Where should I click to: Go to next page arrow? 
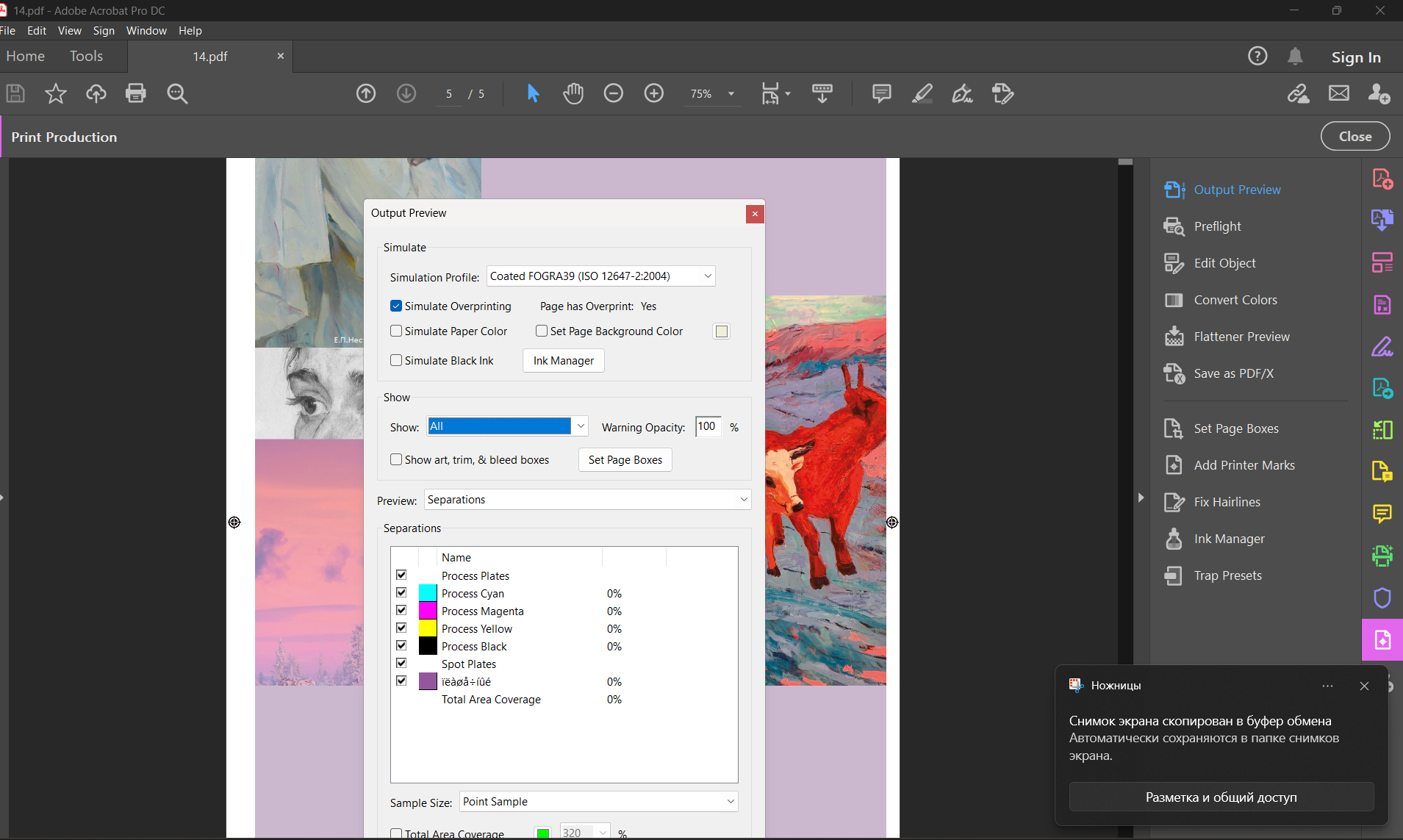[x=406, y=93]
